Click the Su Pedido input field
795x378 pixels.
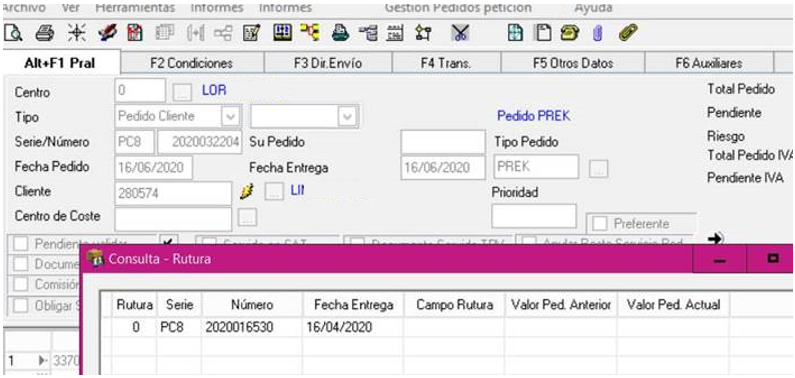click(x=443, y=142)
